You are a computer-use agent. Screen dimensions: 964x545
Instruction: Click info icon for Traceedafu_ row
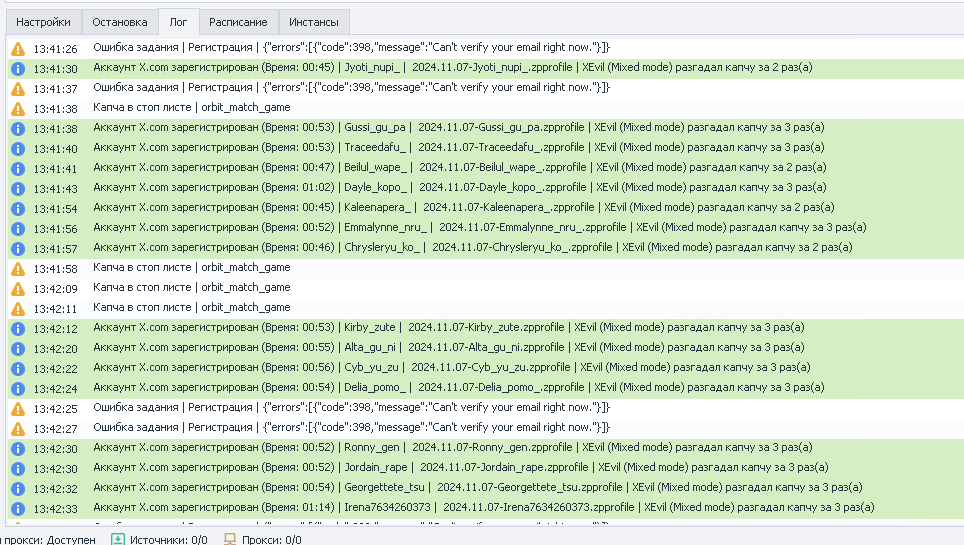pyautogui.click(x=18, y=149)
